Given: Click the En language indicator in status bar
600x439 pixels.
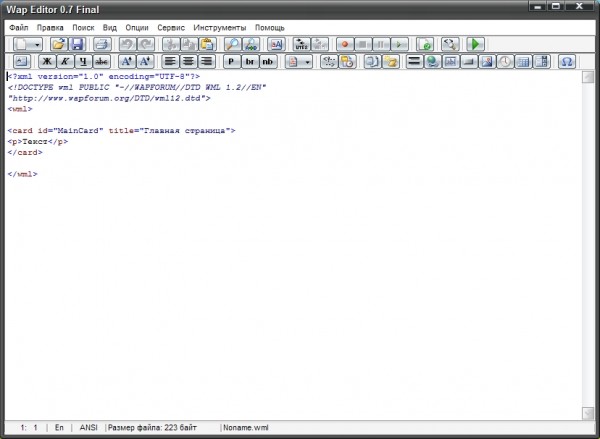Looking at the screenshot, I should pyautogui.click(x=60, y=427).
